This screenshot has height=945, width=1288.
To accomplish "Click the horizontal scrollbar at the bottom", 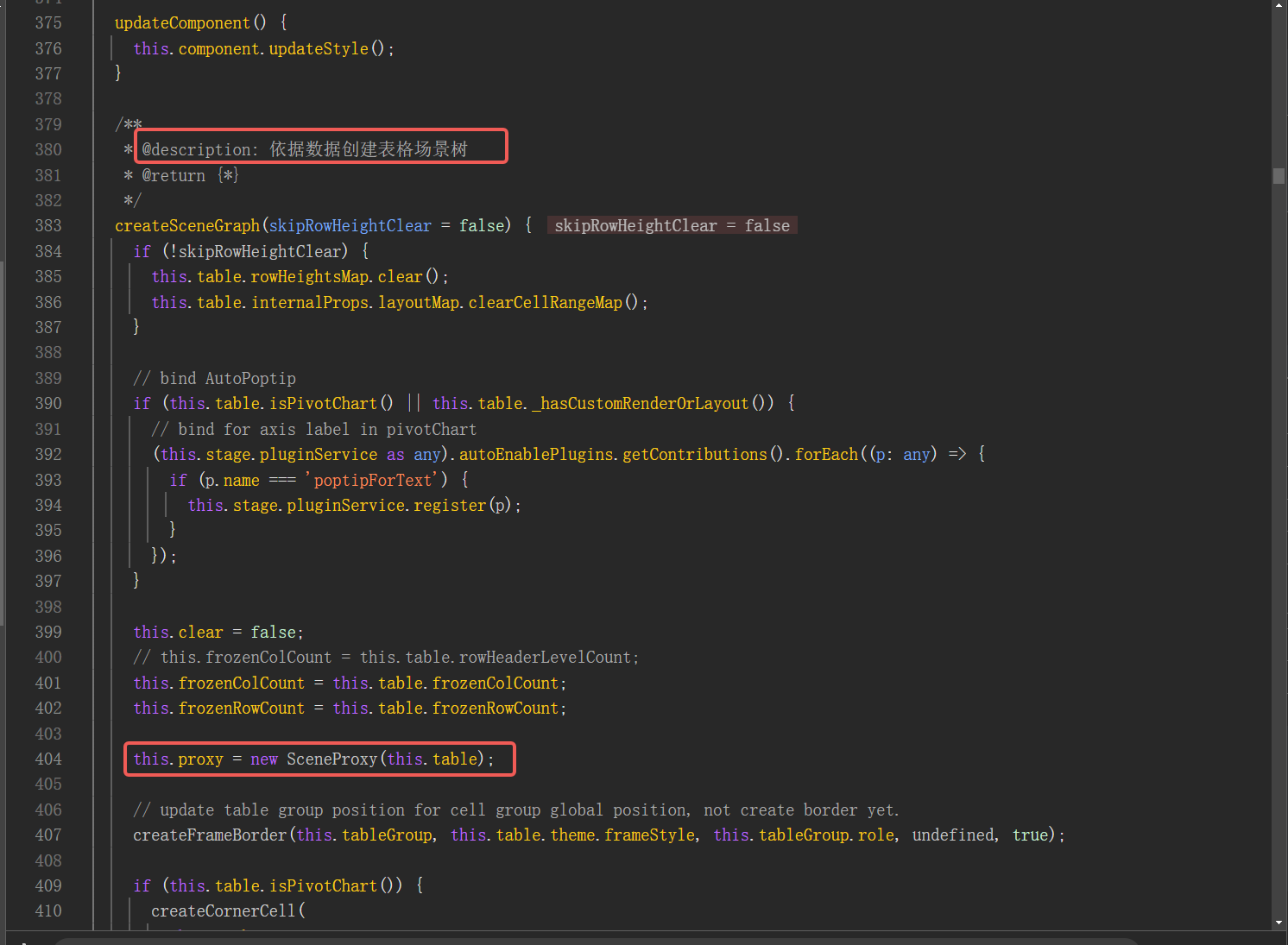I will pyautogui.click(x=596, y=941).
